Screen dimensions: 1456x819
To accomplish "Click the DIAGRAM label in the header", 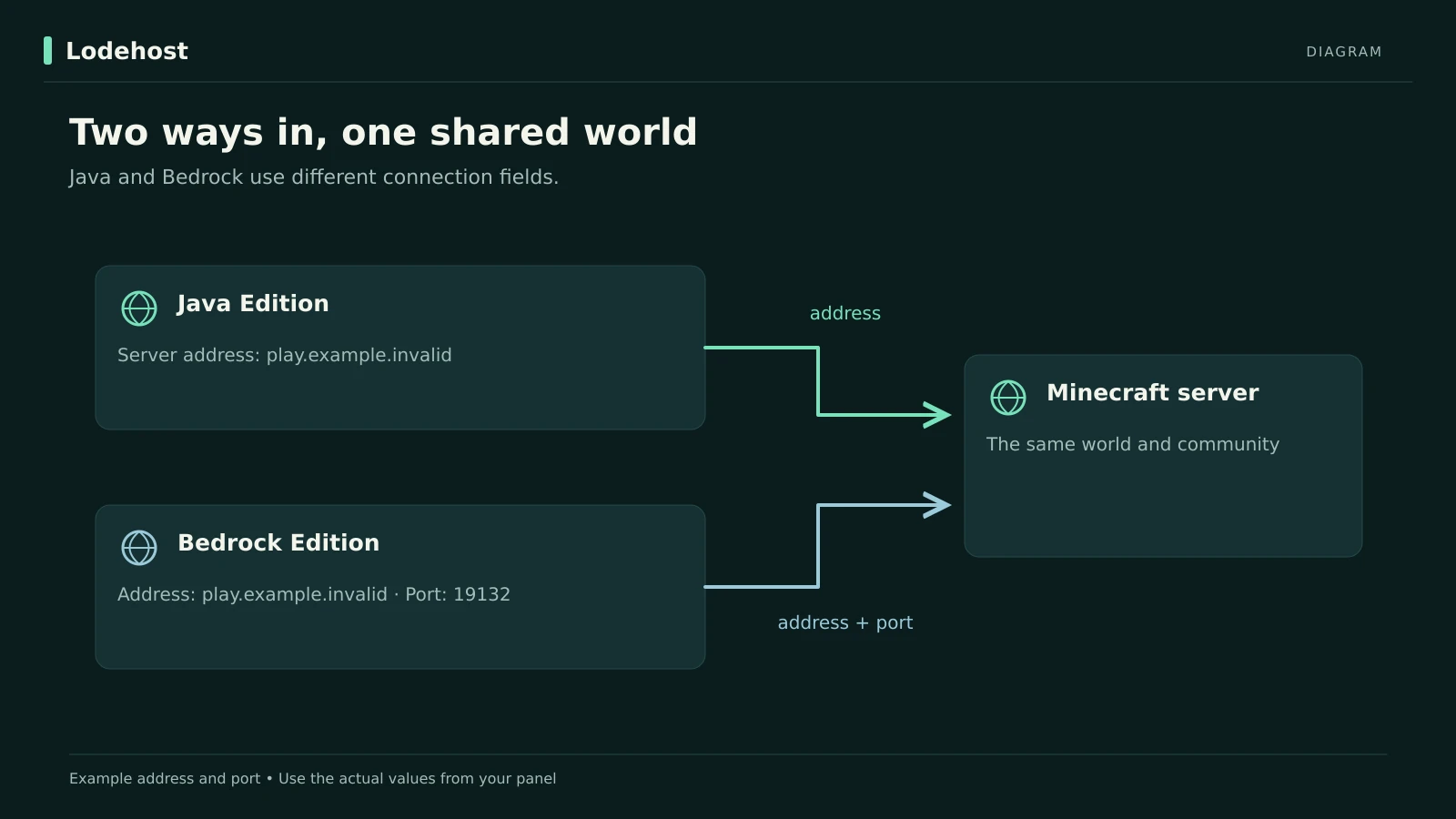I will coord(1344,52).
